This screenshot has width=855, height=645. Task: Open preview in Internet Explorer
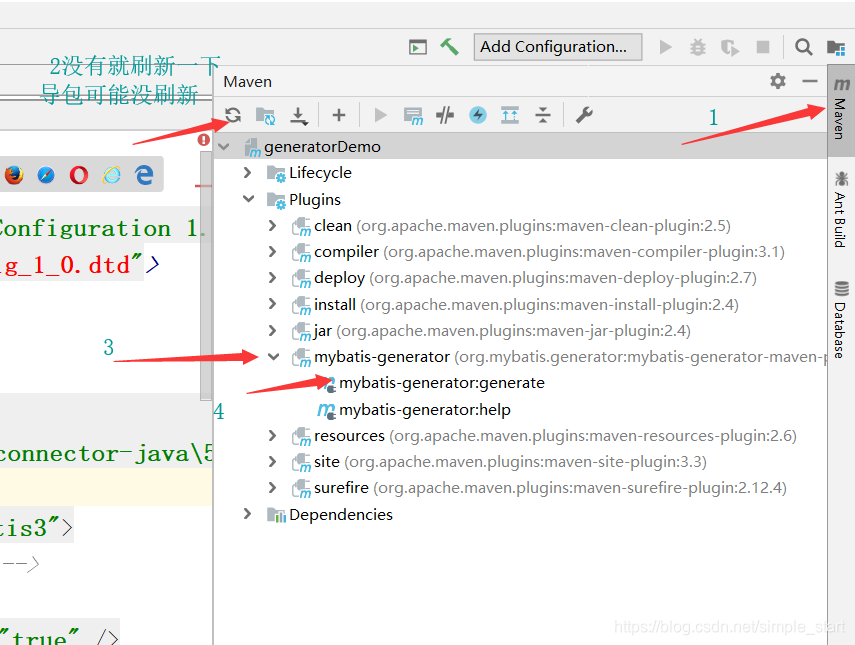(x=111, y=175)
